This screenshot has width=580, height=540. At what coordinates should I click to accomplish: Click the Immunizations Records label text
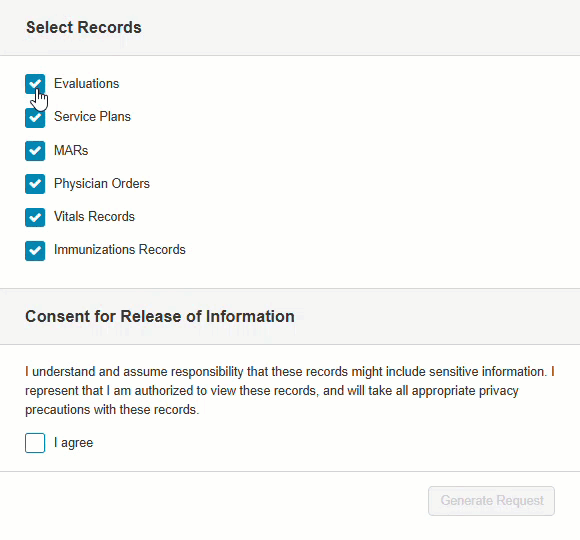pos(119,250)
